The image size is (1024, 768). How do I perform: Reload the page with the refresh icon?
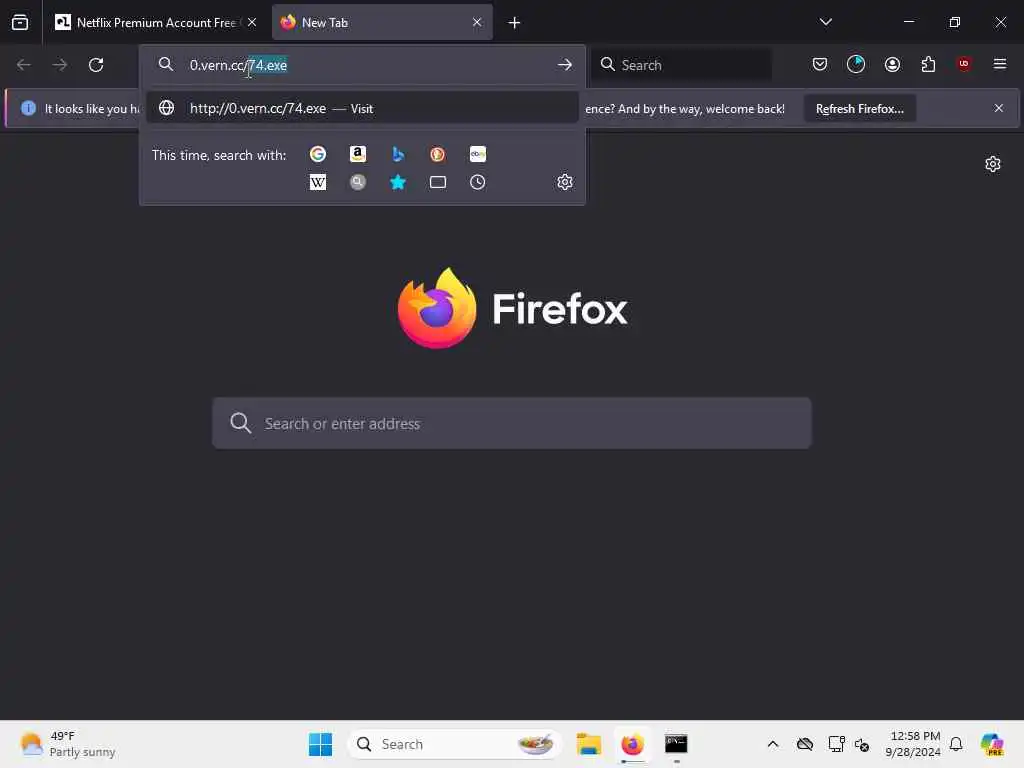[96, 65]
